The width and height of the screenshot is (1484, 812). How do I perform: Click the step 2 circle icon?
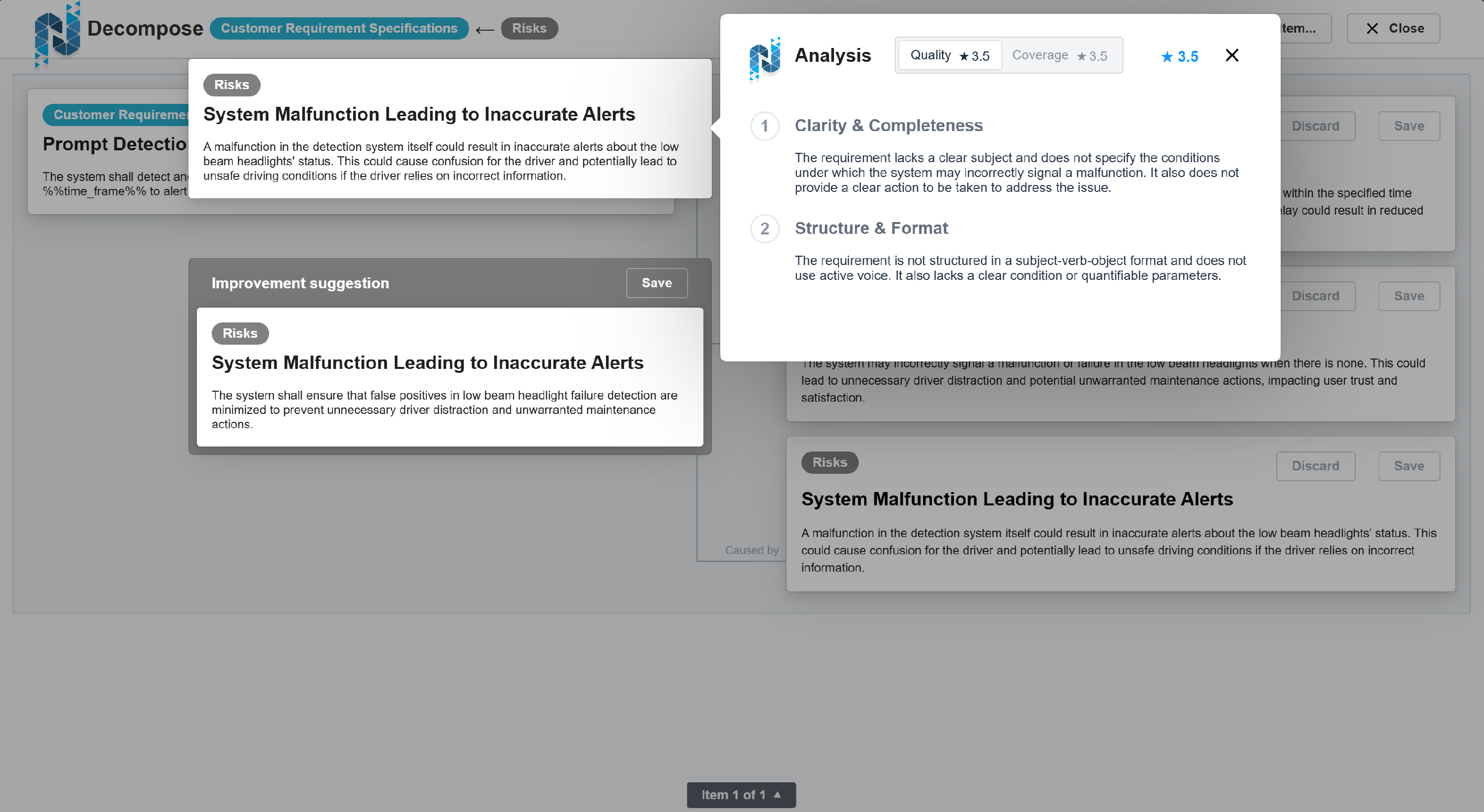[x=764, y=228]
